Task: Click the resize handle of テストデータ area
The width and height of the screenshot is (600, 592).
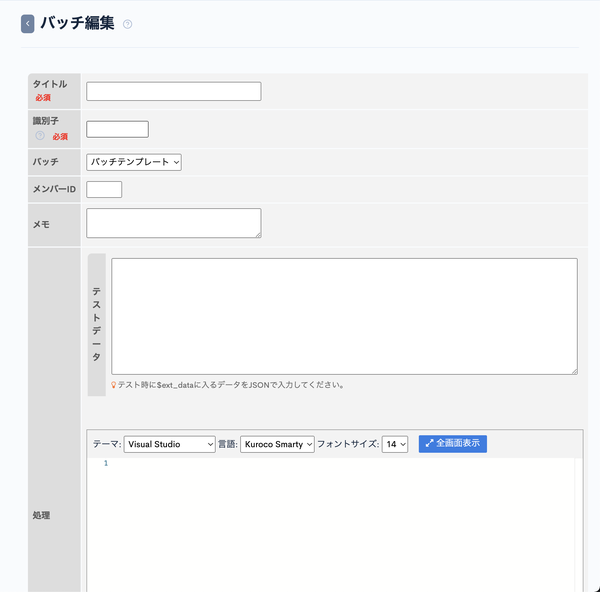Action: (575, 372)
